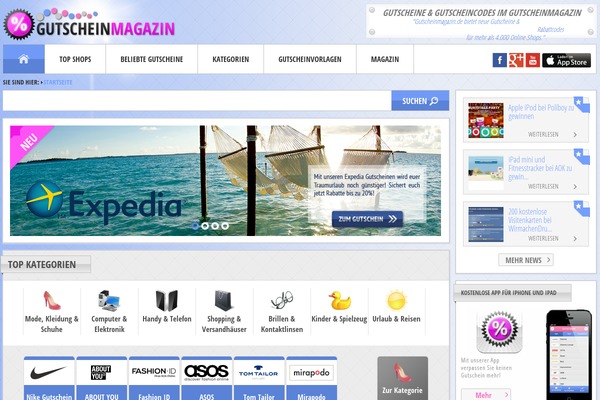600x400 pixels.
Task: Click the Expedia logo on the banner
Action: pyautogui.click(x=104, y=204)
